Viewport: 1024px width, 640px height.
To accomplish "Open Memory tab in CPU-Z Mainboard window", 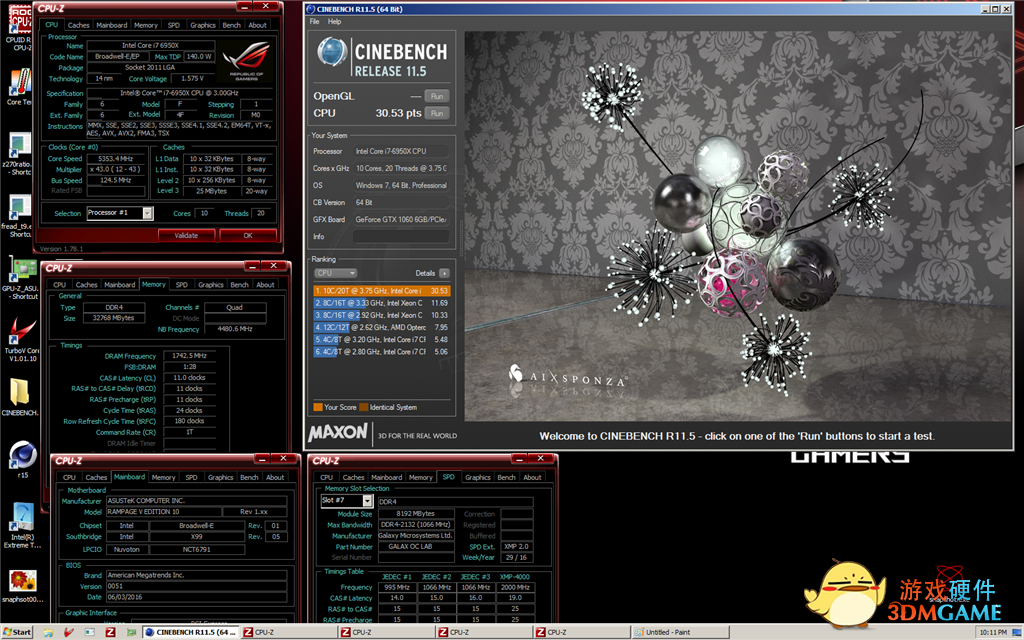I will (x=163, y=477).
